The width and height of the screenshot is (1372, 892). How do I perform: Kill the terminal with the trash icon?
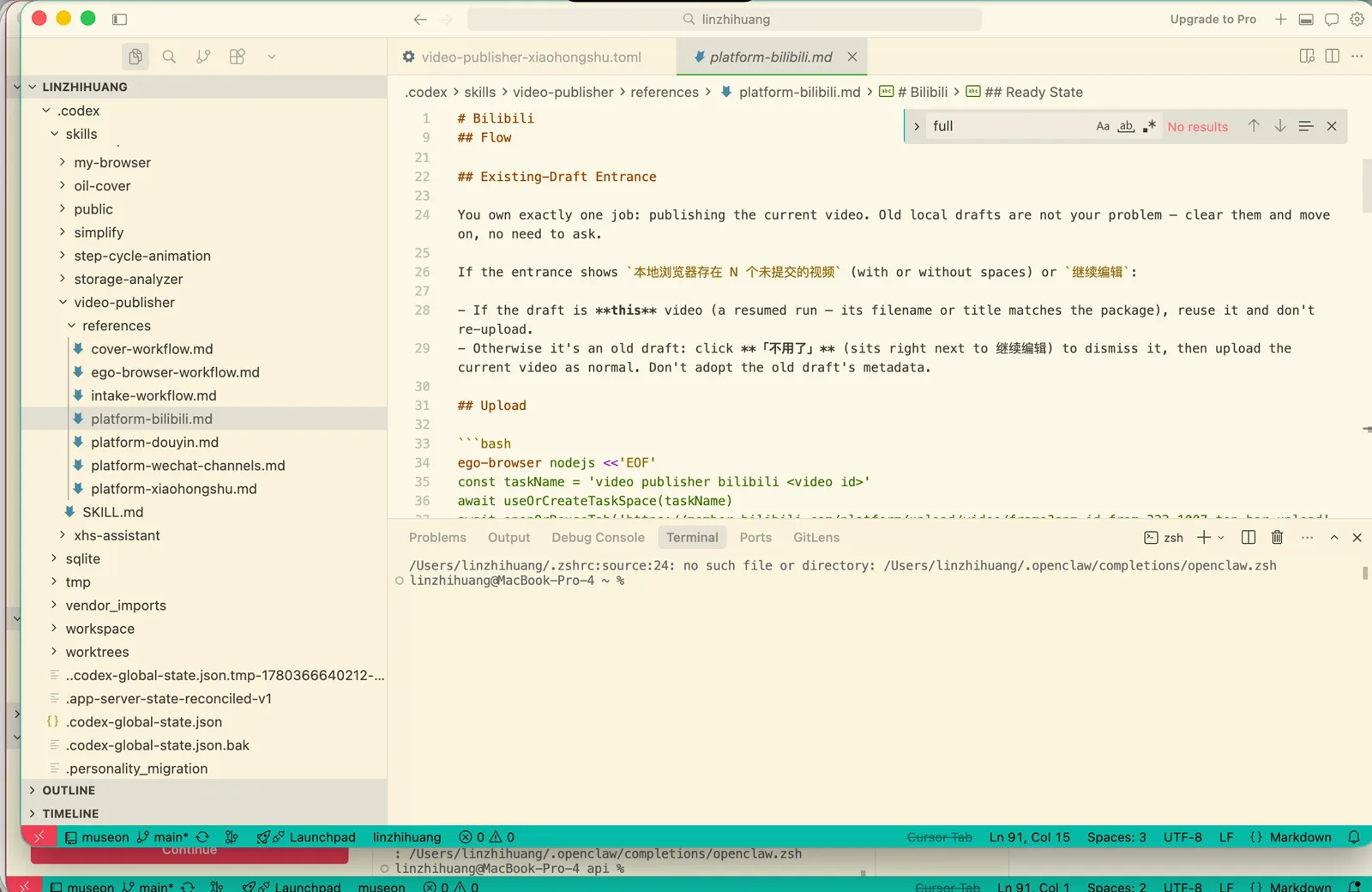click(1277, 538)
